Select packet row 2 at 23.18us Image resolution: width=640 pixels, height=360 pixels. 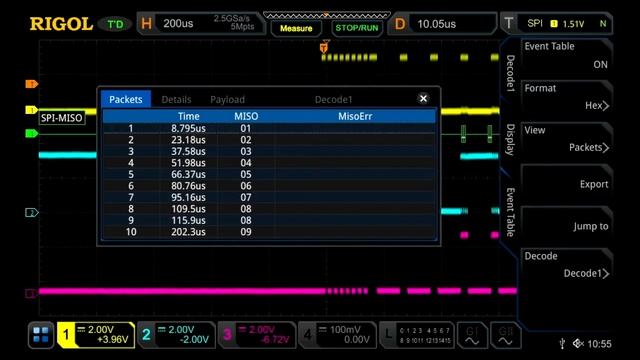tap(269, 140)
